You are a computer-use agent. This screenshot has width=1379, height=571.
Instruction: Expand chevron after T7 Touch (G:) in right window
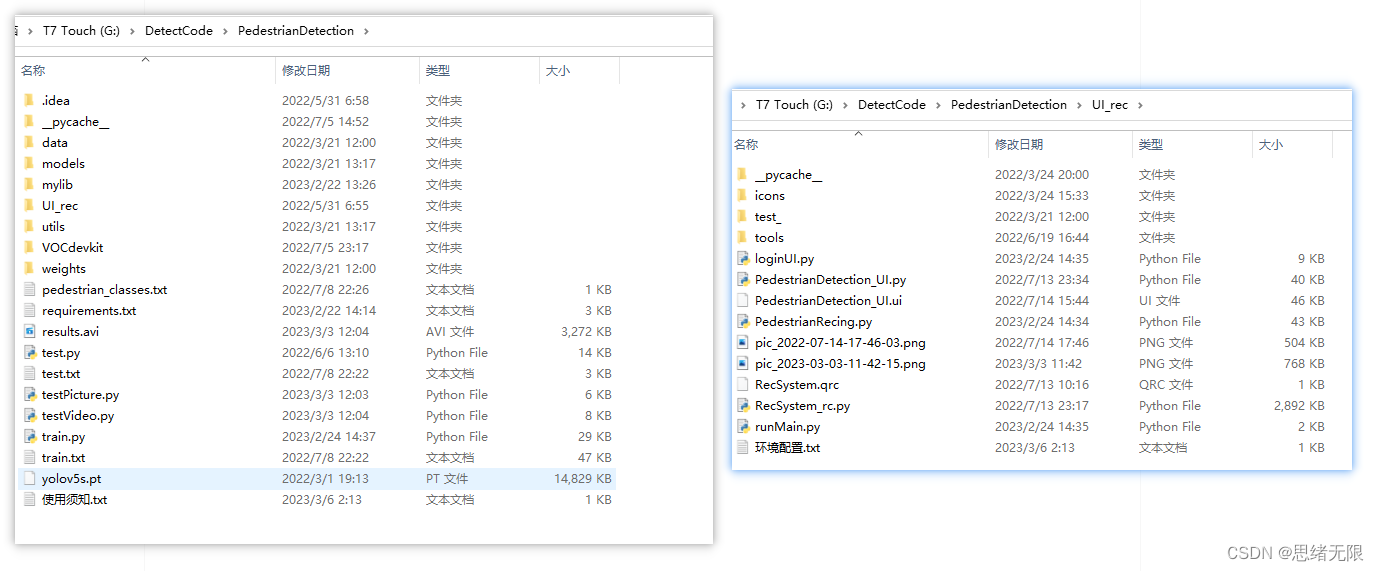click(845, 105)
